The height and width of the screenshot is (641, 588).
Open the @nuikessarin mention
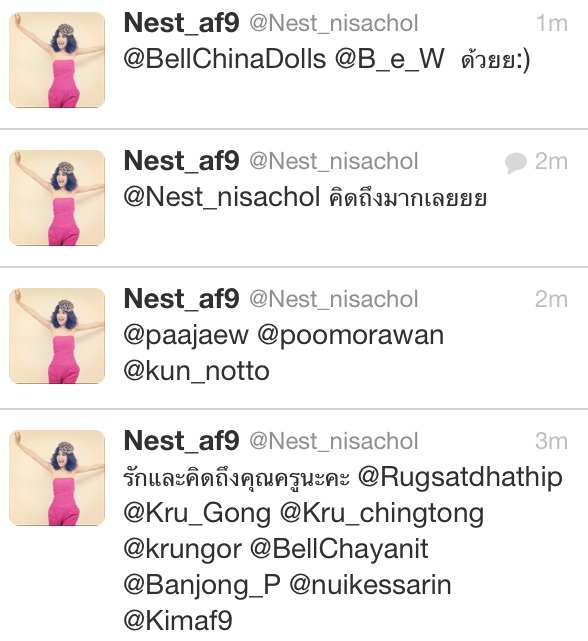[x=370, y=585]
